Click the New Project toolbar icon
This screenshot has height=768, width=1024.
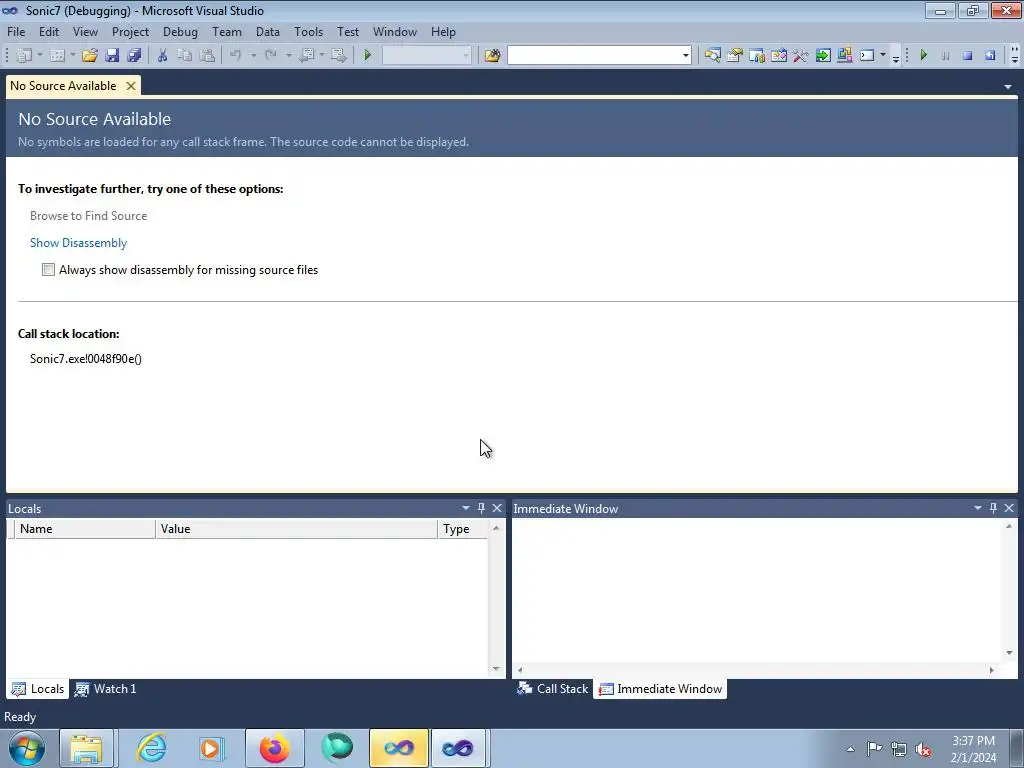point(24,56)
